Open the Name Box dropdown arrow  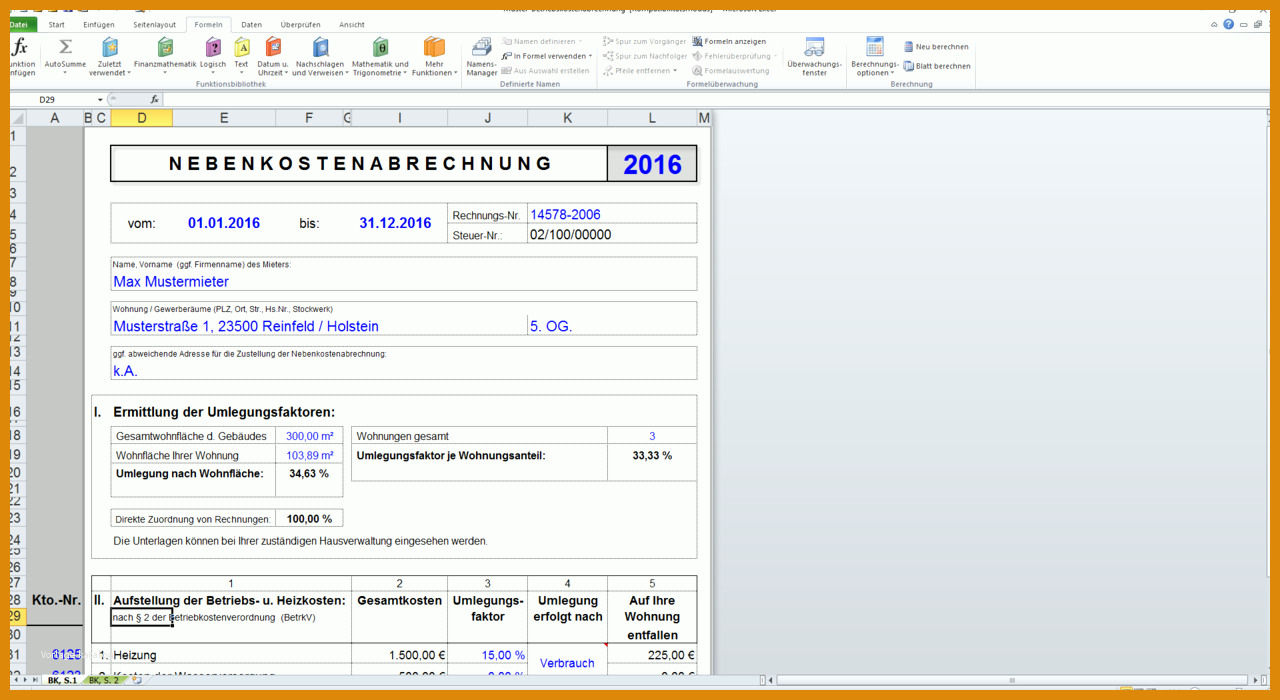click(100, 100)
